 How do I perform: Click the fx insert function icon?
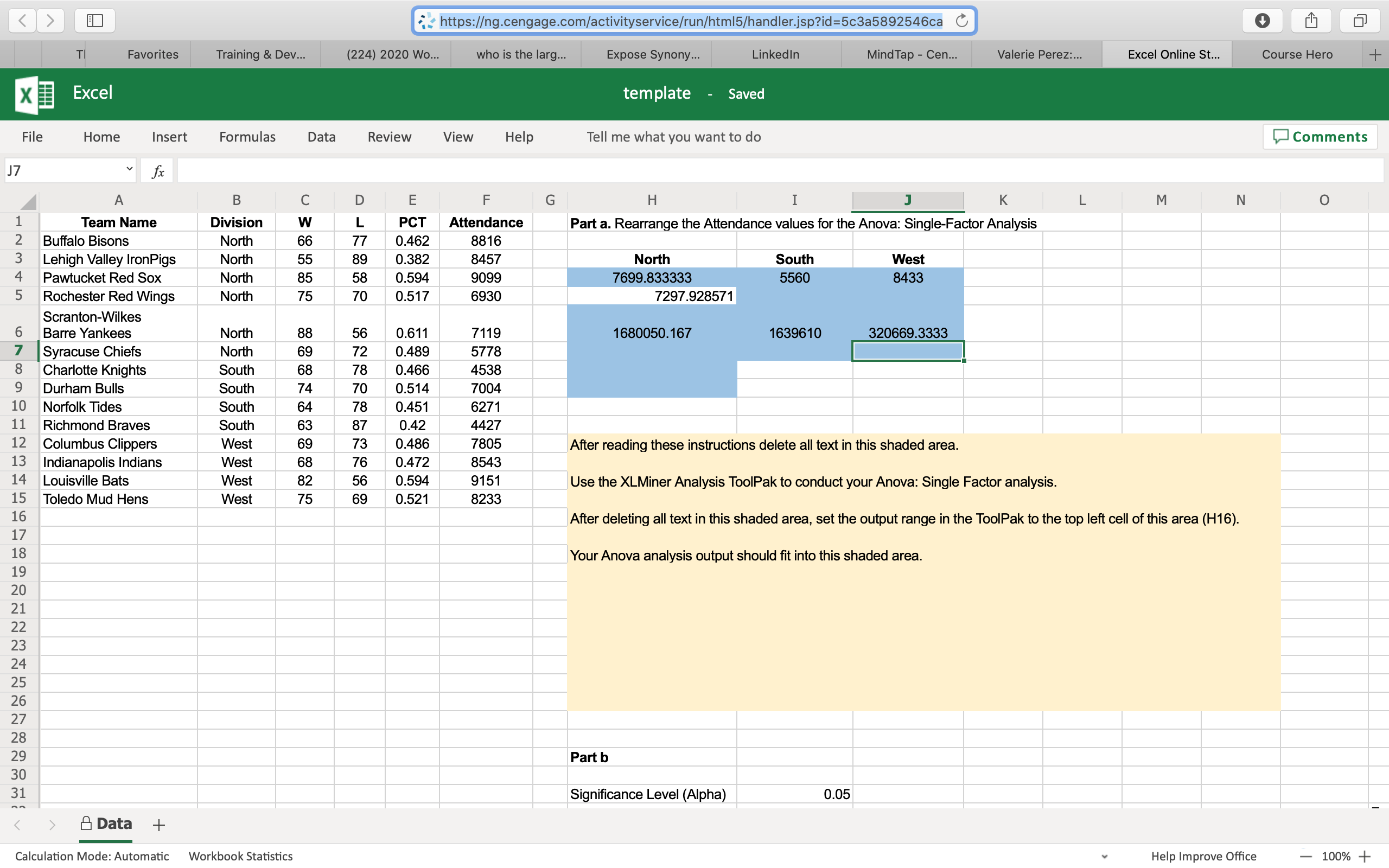(x=158, y=171)
